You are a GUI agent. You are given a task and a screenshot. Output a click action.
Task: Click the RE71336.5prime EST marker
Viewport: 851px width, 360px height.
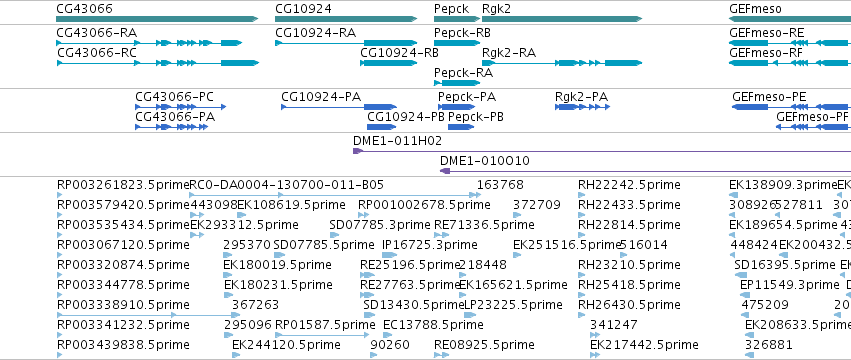442,235
